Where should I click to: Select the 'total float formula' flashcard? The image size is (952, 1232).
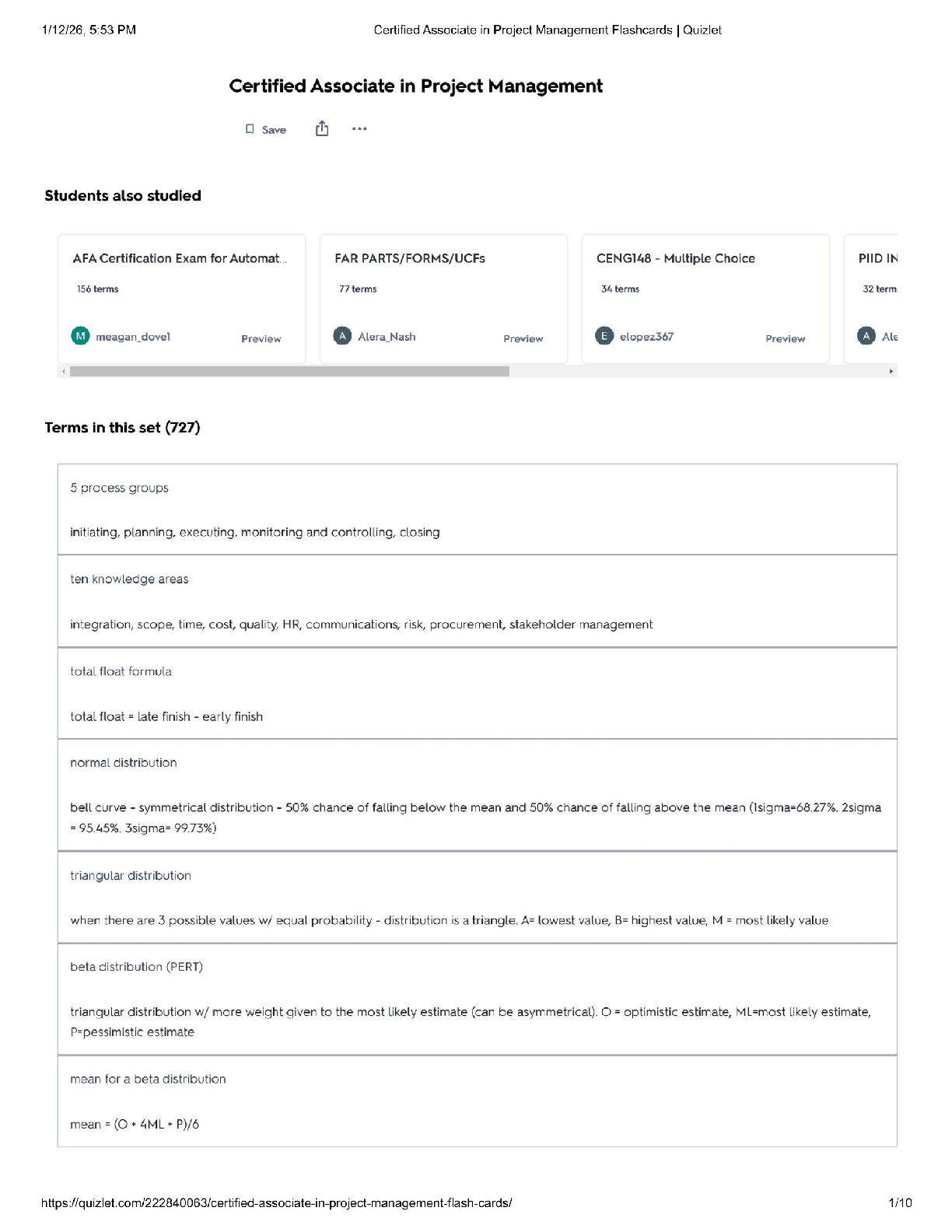click(x=121, y=671)
